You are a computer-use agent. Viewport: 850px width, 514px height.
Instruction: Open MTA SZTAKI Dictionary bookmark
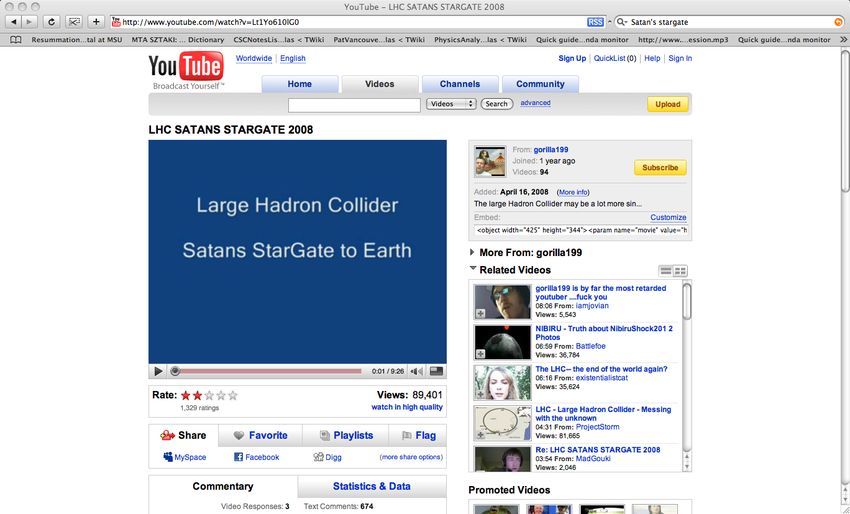click(178, 40)
